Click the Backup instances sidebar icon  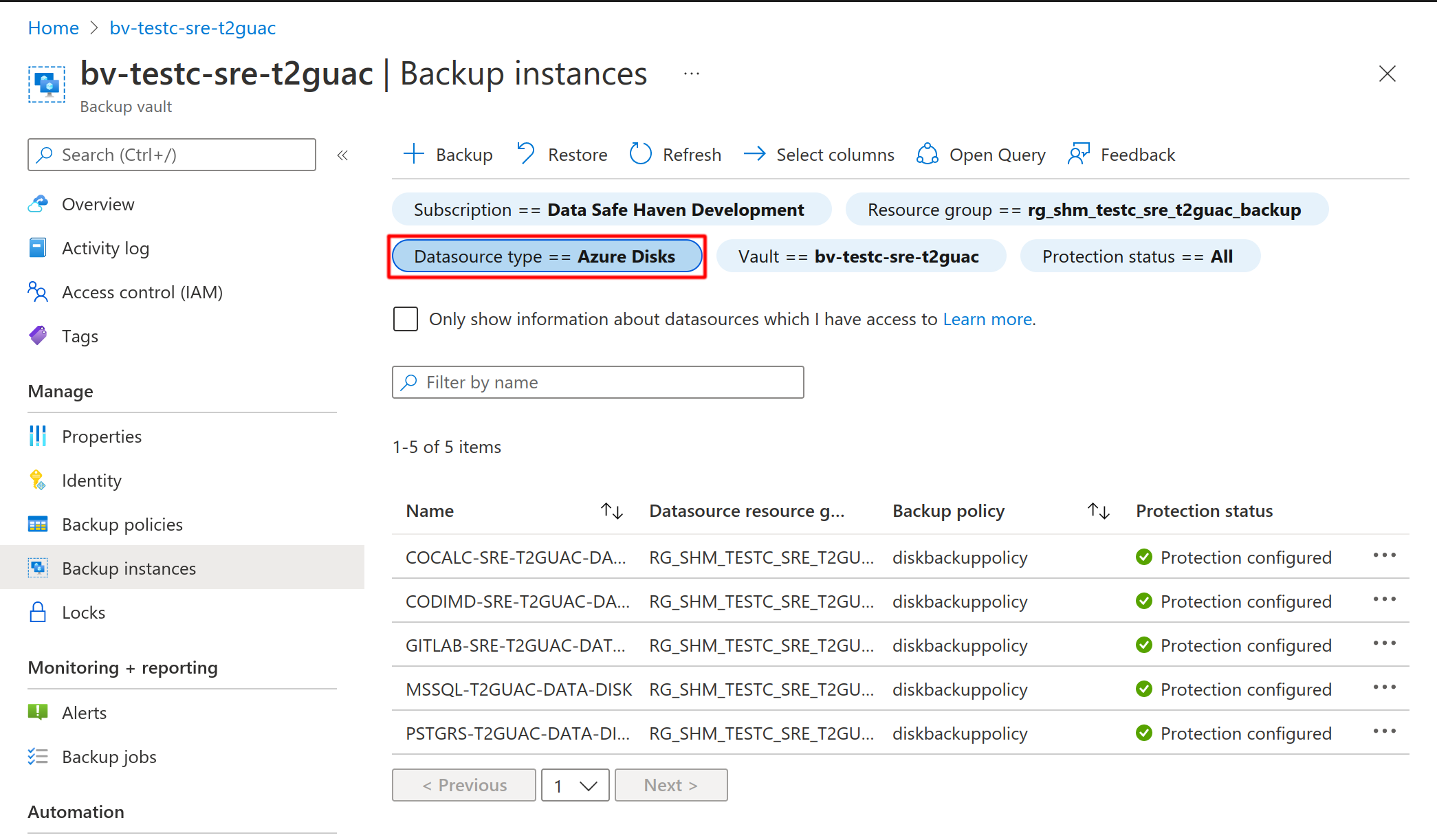[x=38, y=568]
